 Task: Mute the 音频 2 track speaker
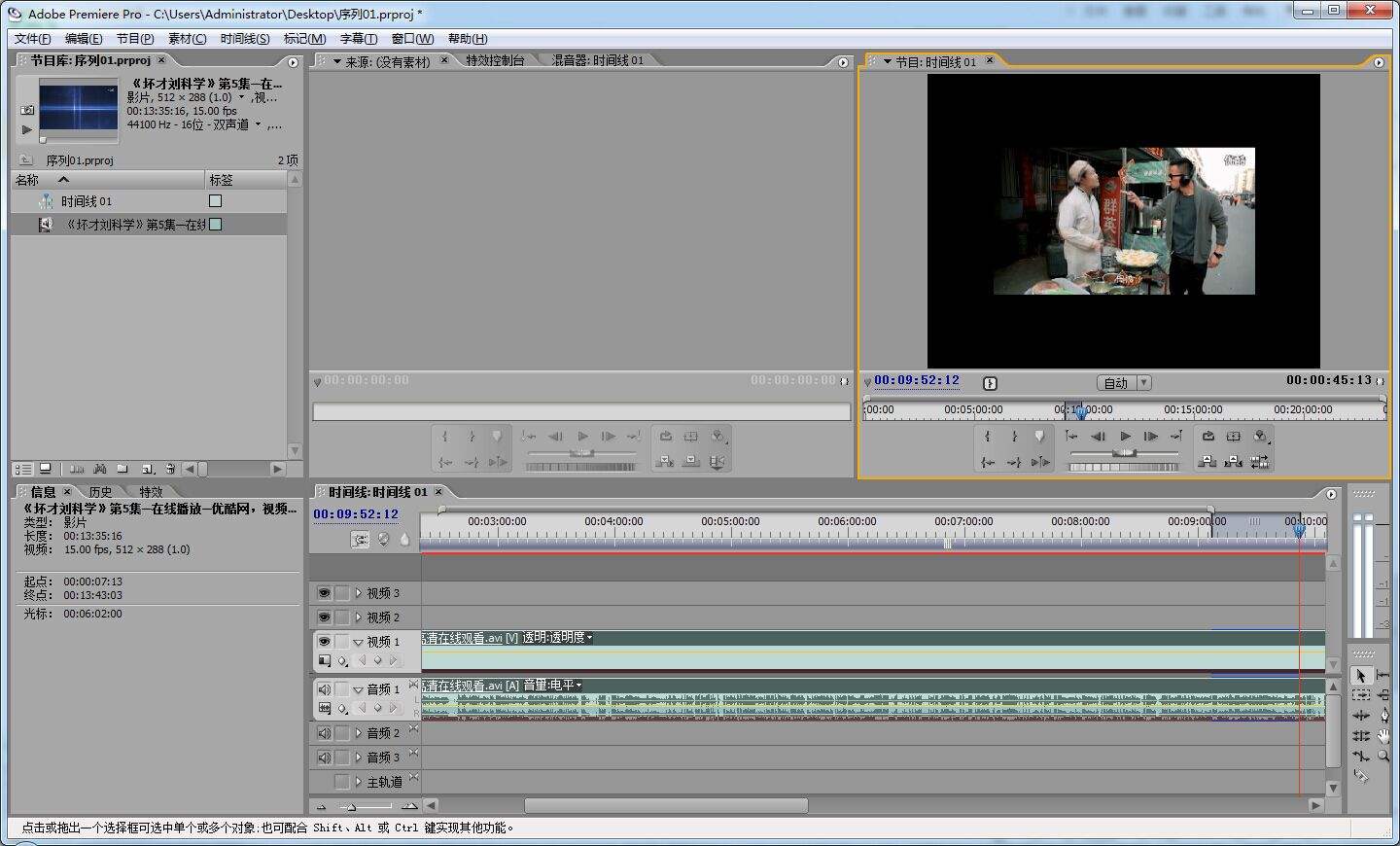[324, 733]
